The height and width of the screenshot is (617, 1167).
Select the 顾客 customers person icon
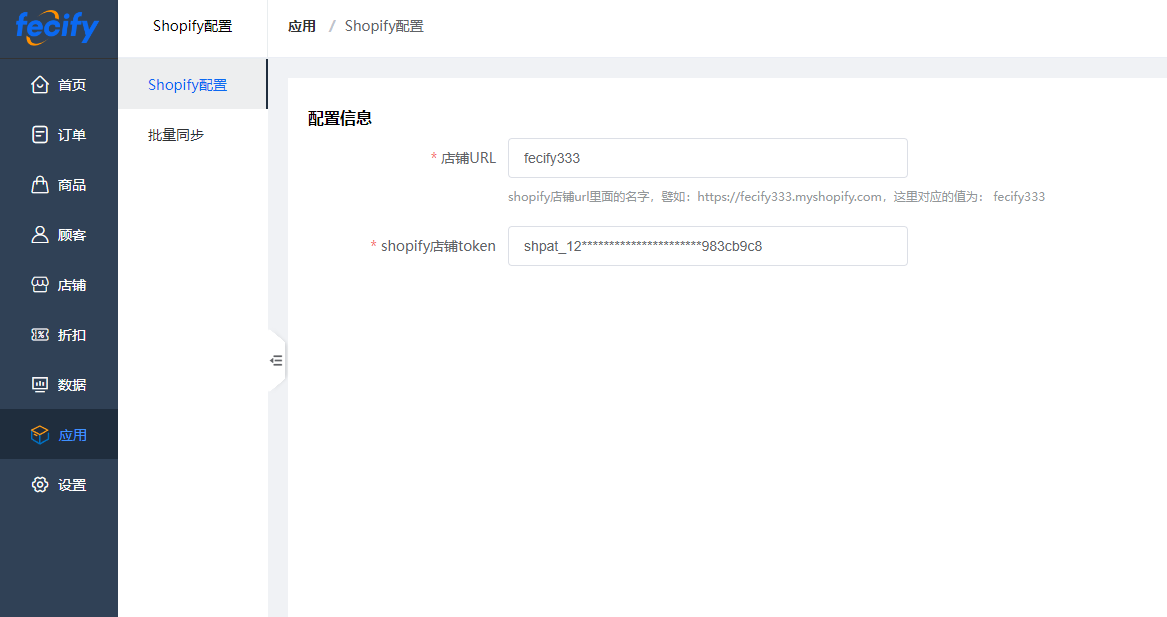(x=40, y=234)
